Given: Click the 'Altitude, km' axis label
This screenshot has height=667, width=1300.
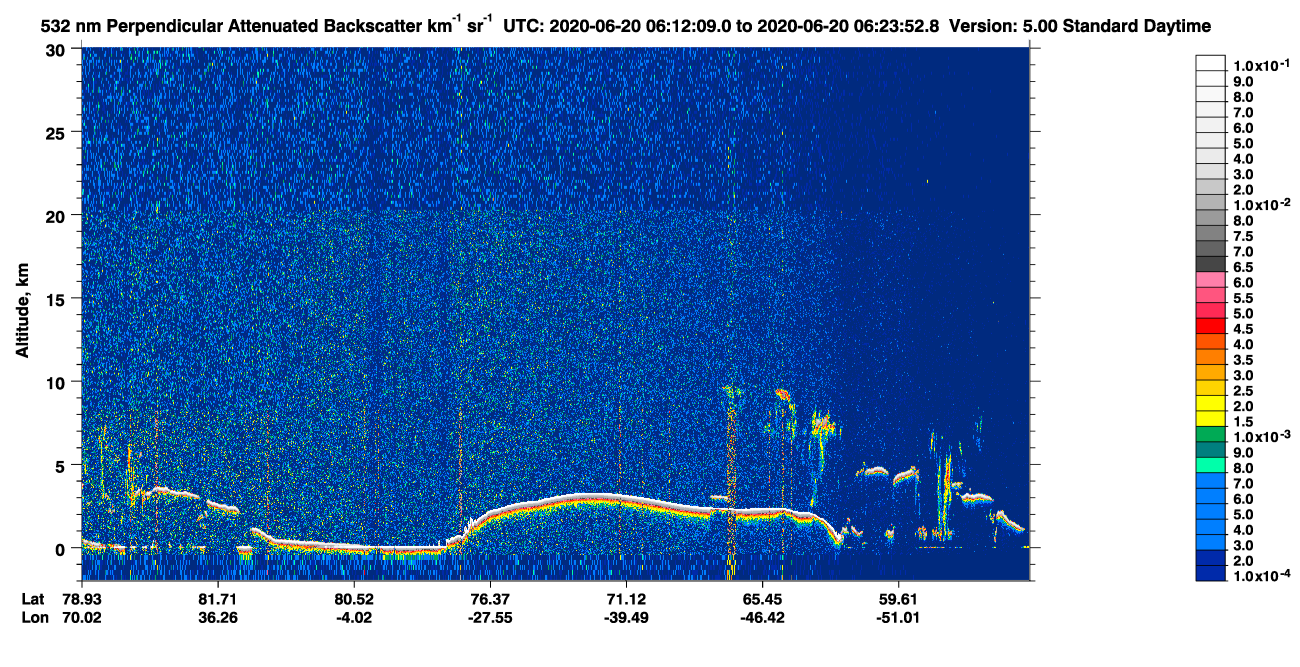Looking at the screenshot, I should tap(22, 313).
